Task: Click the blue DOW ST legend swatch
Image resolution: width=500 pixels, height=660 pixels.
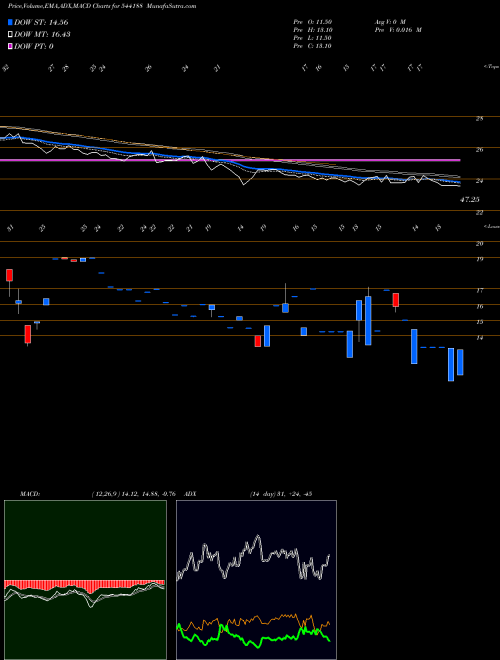Action: pos(11,22)
